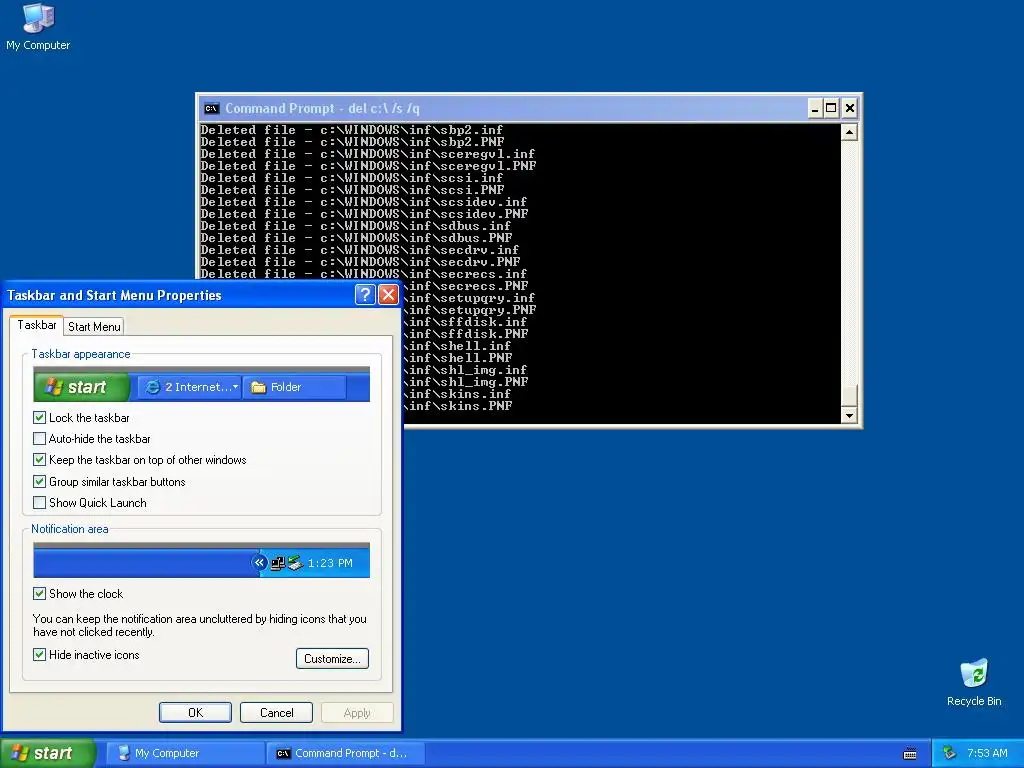
Task: Toggle Lock the taskbar checkbox
Action: (39, 417)
